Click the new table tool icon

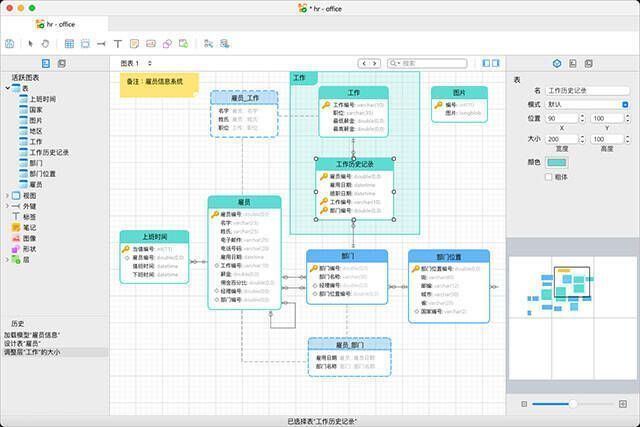(x=69, y=44)
